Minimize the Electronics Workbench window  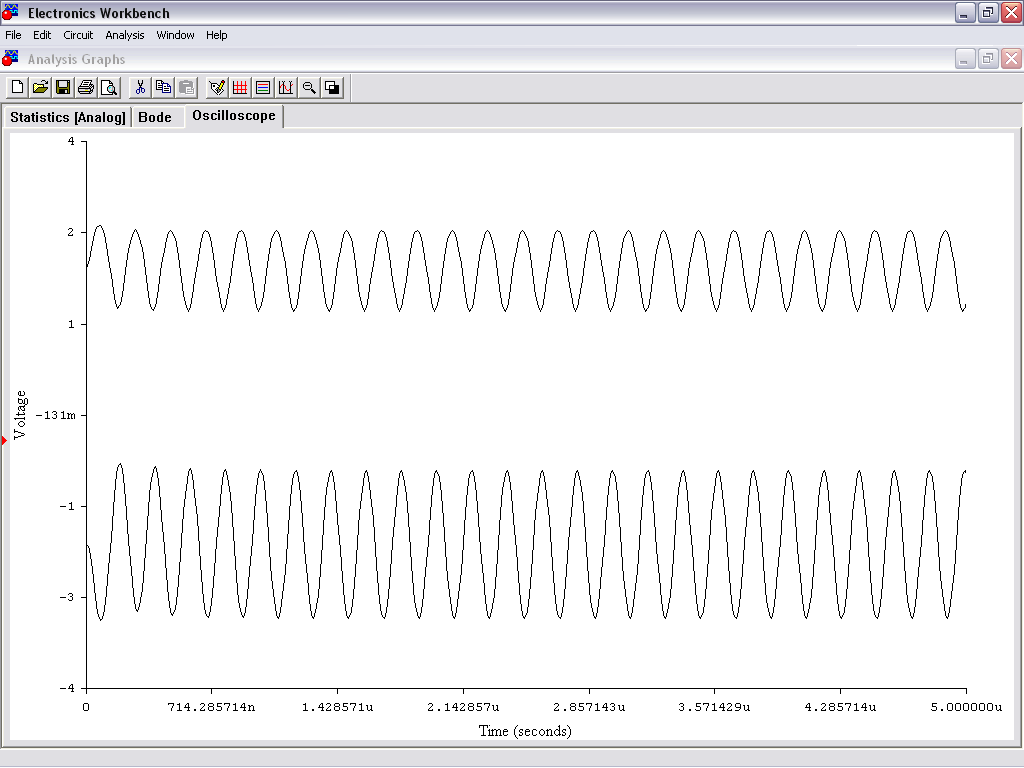(x=965, y=13)
